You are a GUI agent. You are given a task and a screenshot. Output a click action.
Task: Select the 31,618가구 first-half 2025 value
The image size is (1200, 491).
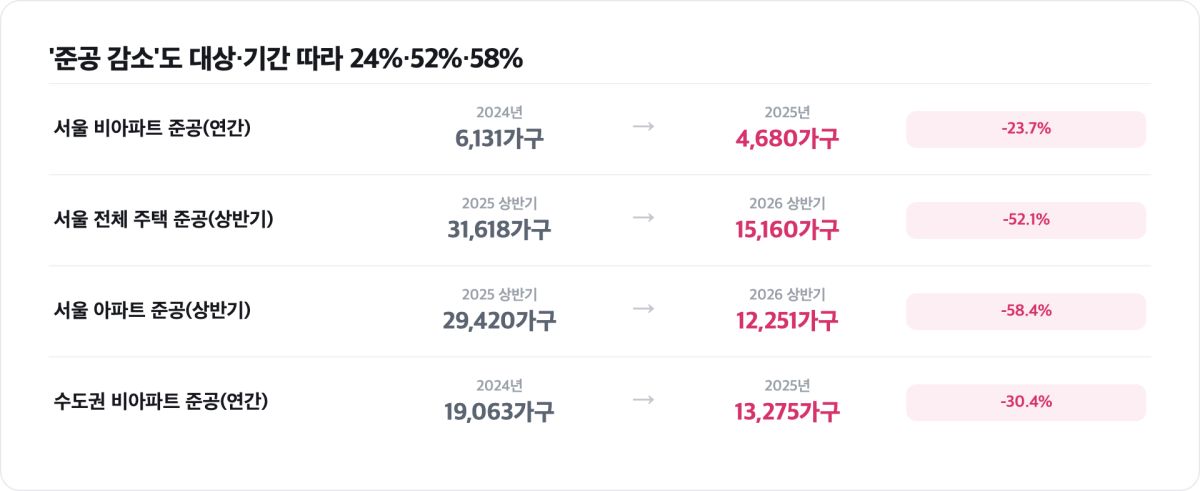(x=499, y=230)
